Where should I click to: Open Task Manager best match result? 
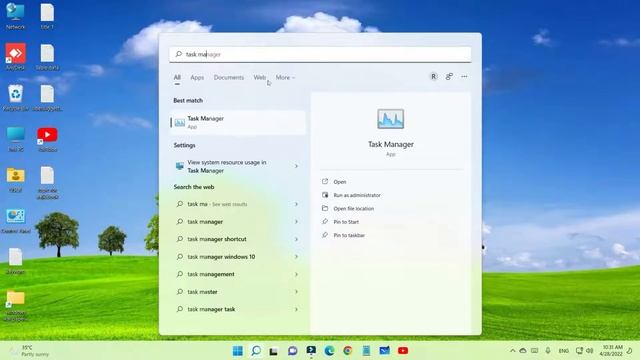238,122
